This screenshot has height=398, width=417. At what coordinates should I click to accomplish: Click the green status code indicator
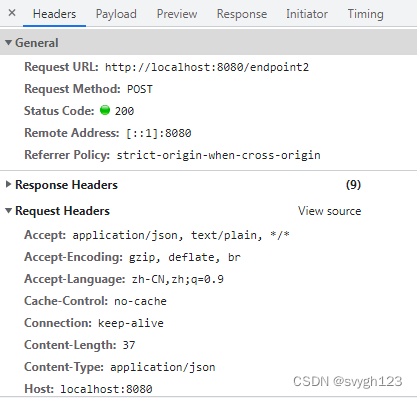pos(105,110)
